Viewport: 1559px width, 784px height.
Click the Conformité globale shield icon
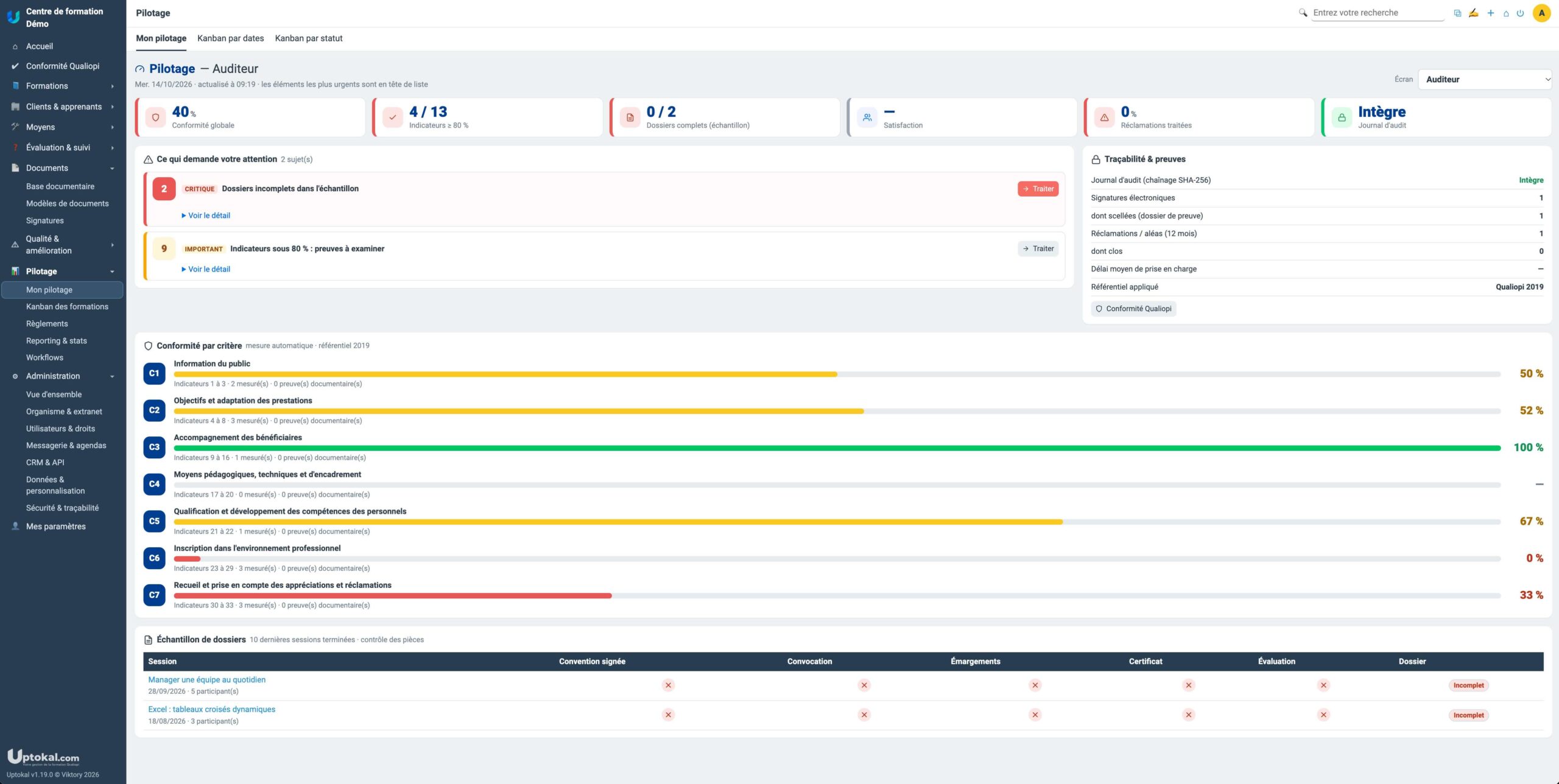click(155, 117)
